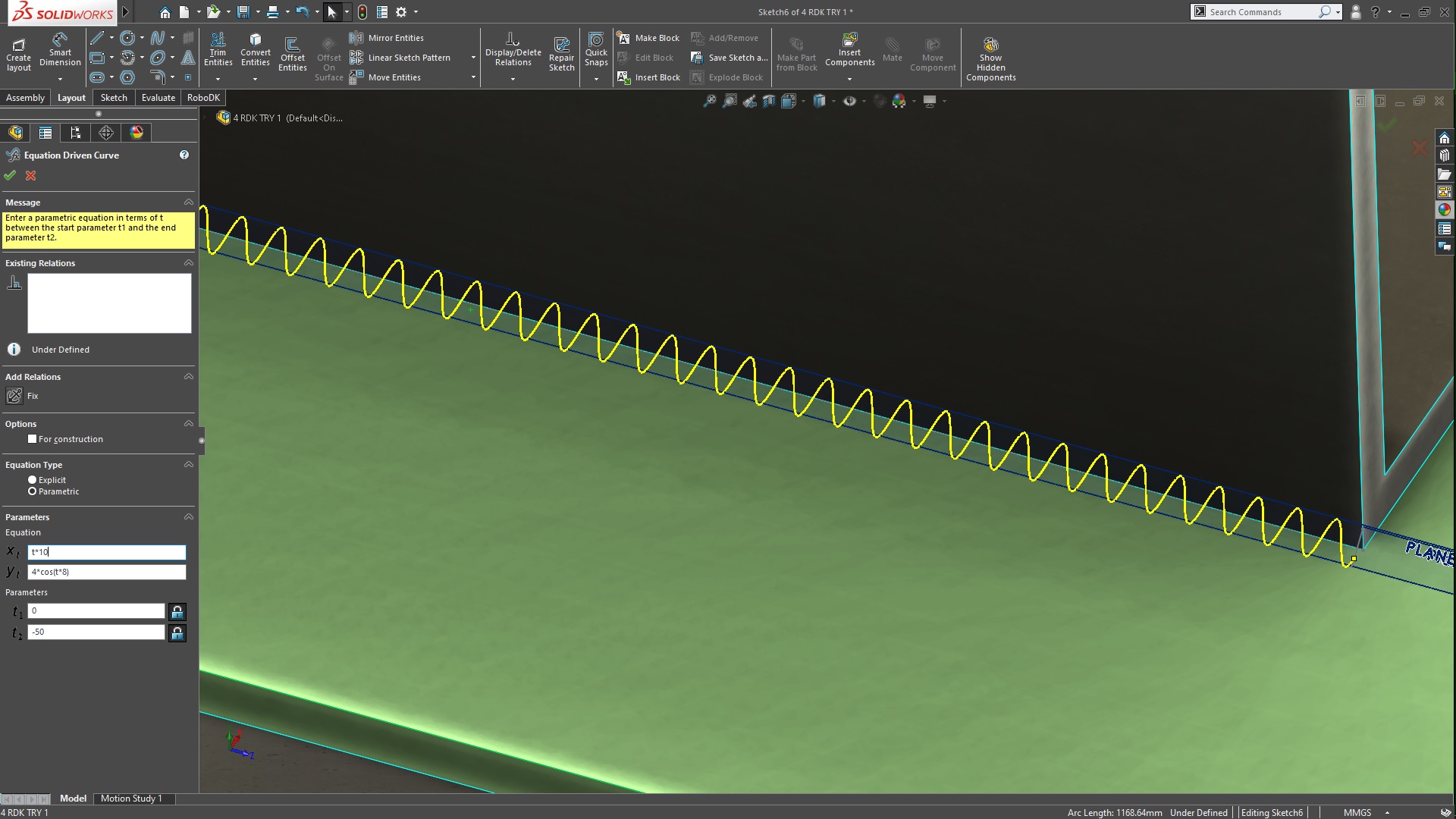Select the Trim Entities tool

tap(218, 50)
